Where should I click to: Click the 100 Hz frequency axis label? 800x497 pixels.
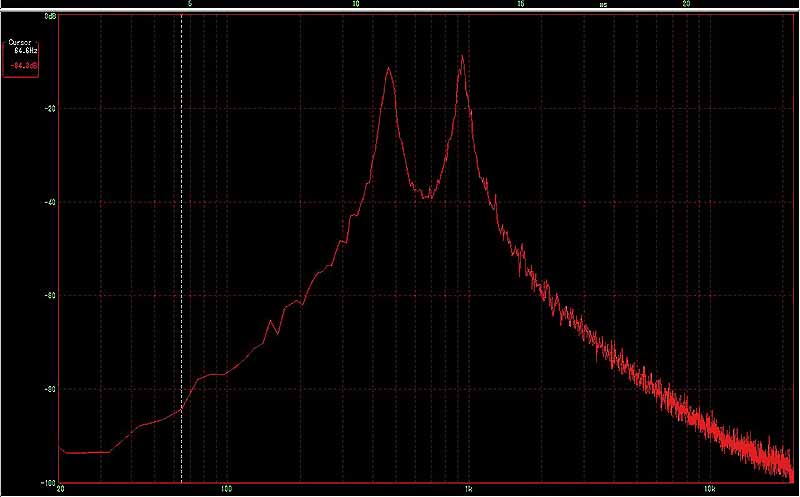click(226, 490)
